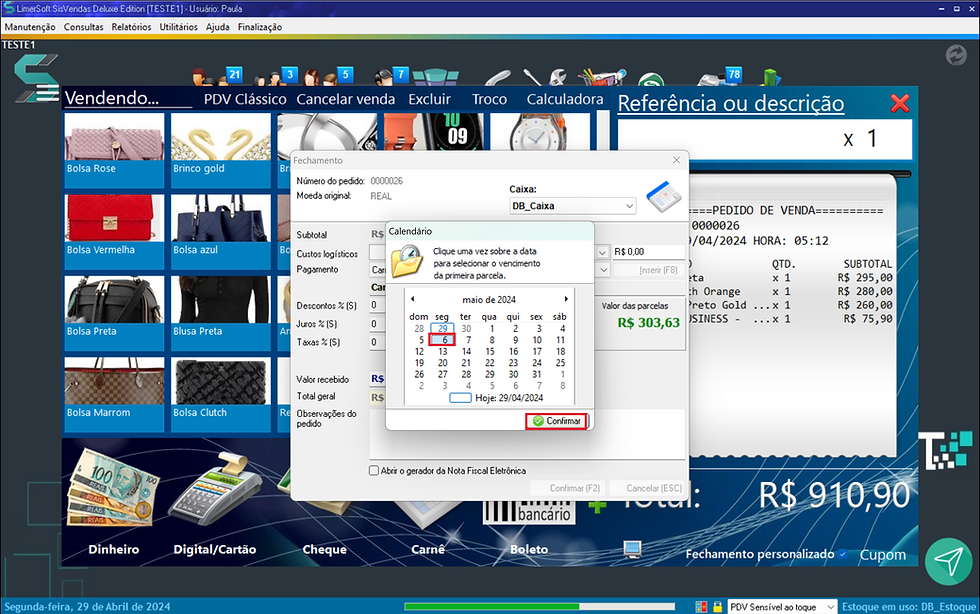Image resolution: width=980 pixels, height=614 pixels.
Task: Click the padlock icon in the status bar
Action: tap(719, 605)
